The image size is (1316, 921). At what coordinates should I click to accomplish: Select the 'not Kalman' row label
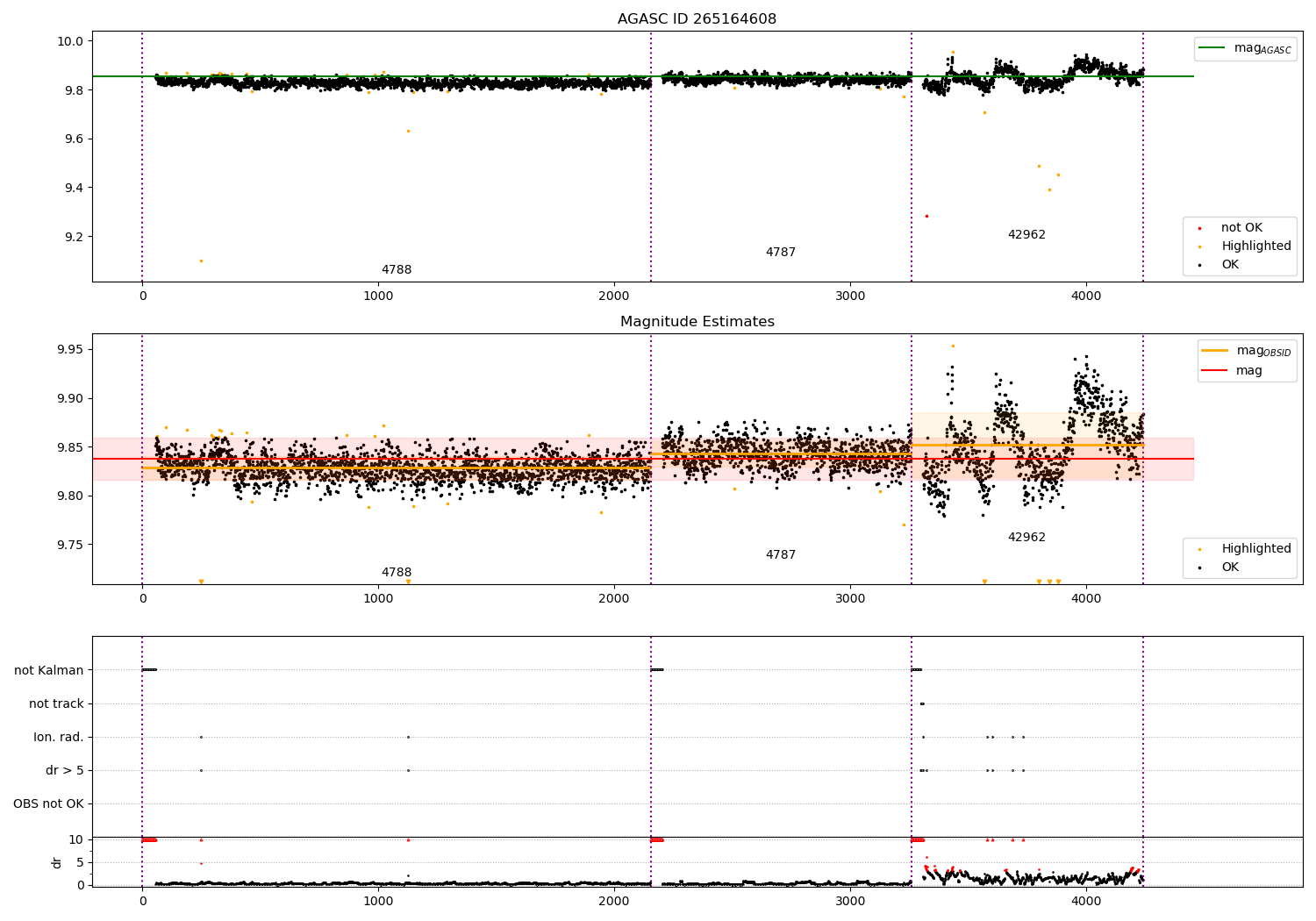point(49,671)
